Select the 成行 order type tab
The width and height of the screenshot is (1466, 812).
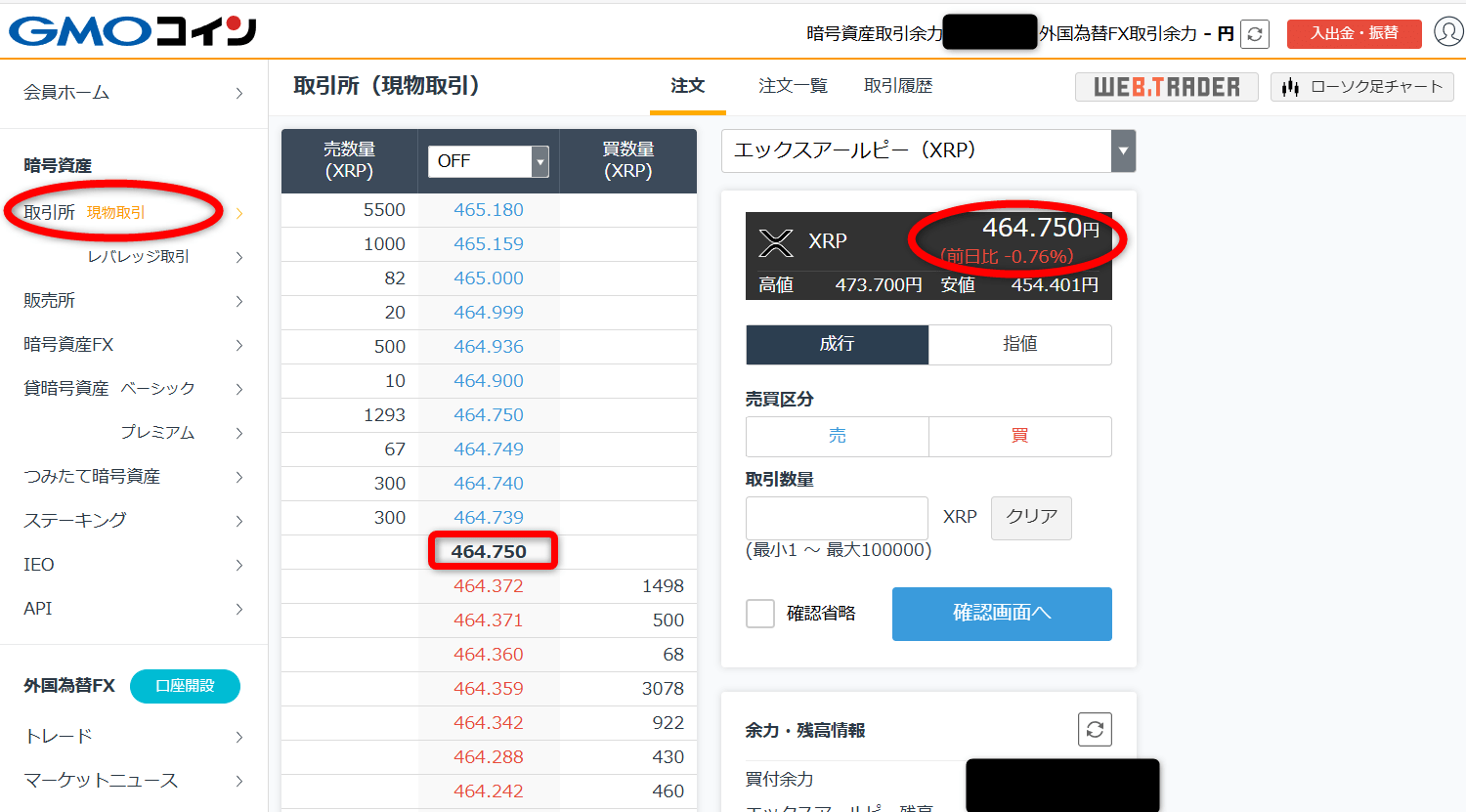(837, 344)
